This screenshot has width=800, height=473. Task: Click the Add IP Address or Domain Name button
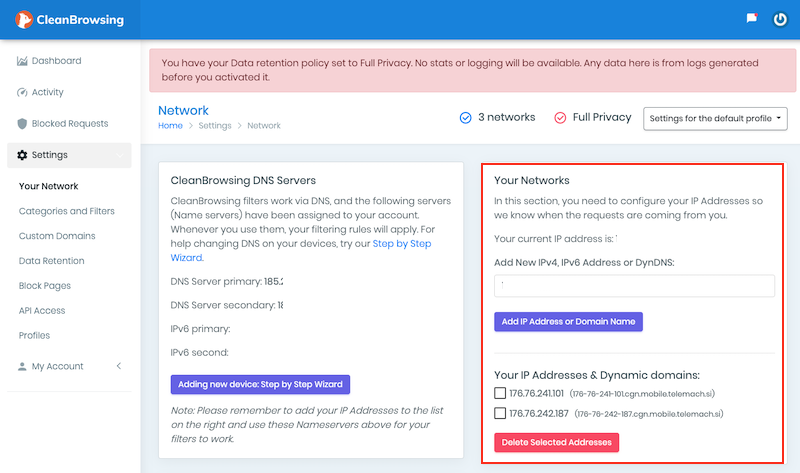click(568, 321)
